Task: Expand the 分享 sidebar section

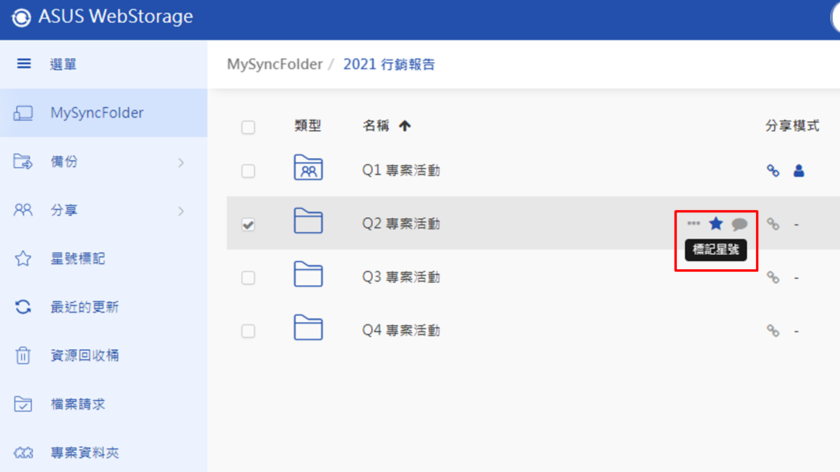Action: [x=181, y=211]
